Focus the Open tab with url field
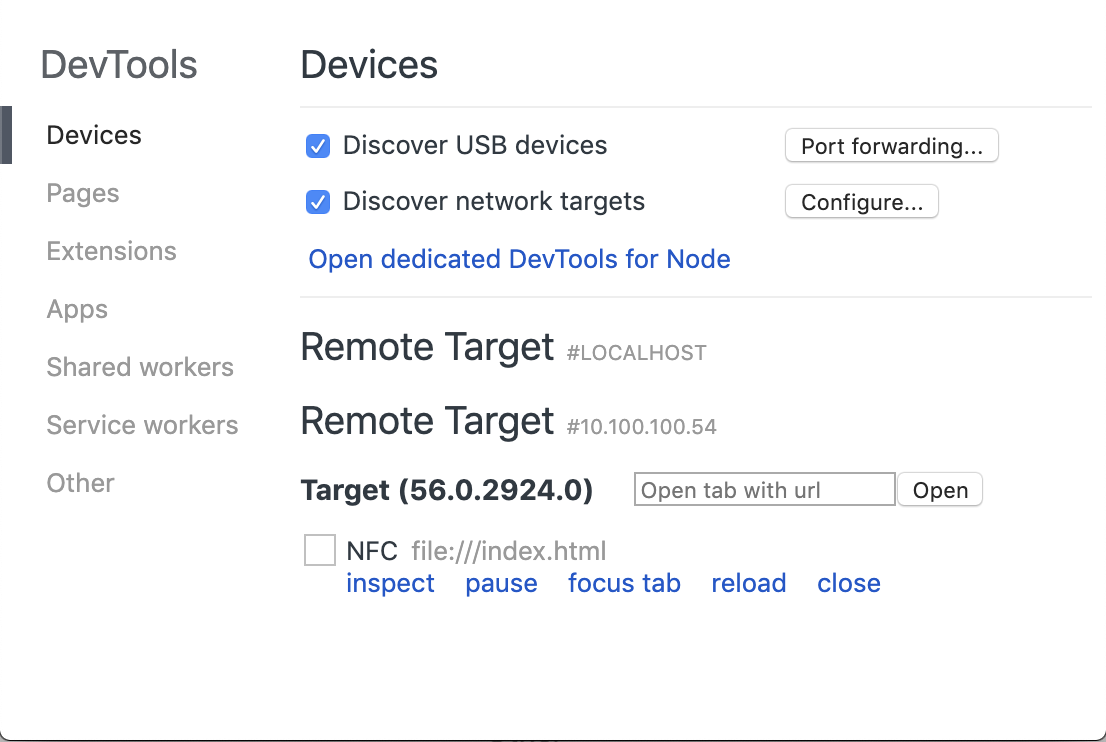Screen dimensions: 1106x742 [764, 490]
